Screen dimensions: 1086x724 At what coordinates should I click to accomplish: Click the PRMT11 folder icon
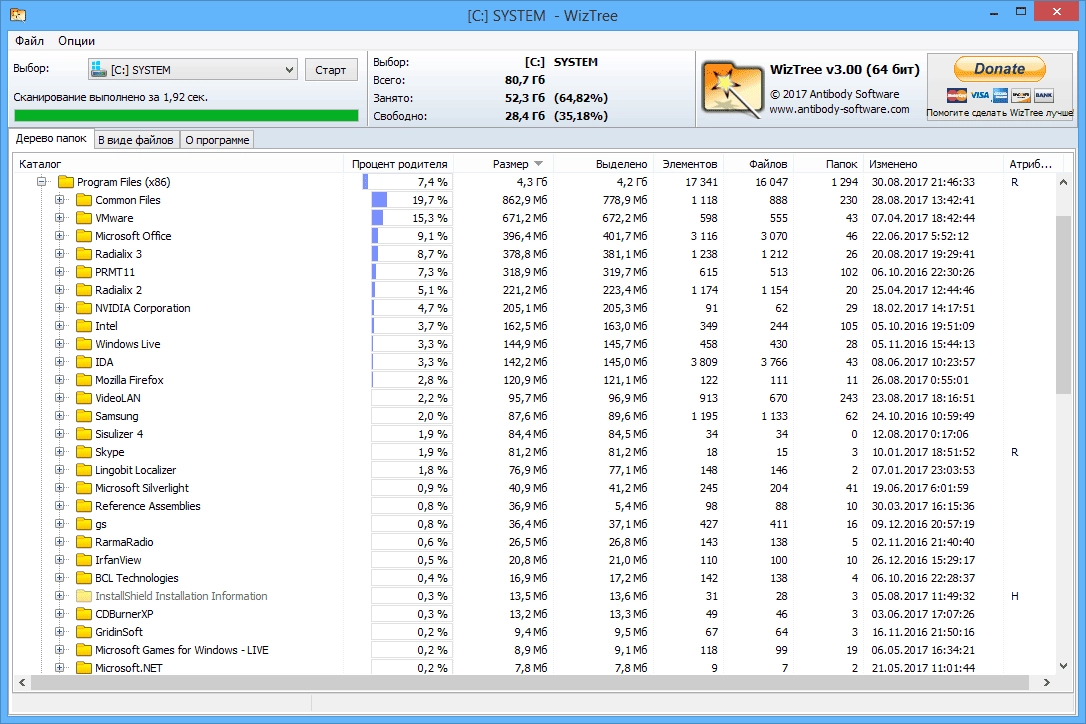click(84, 272)
